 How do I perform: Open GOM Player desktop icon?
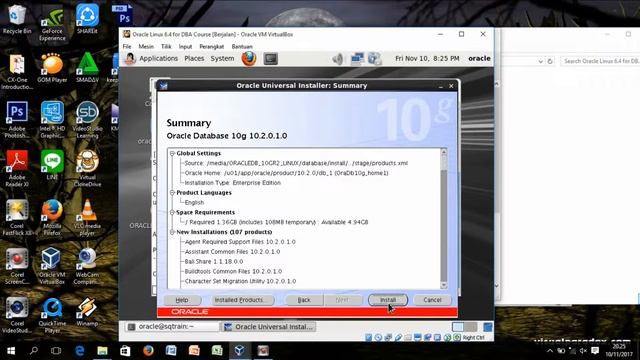(x=52, y=68)
